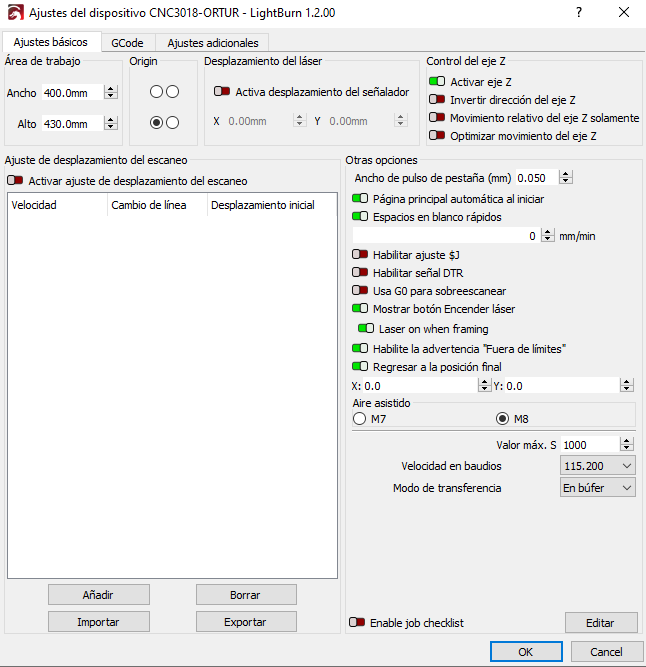This screenshot has width=646, height=667.
Task: Toggle Activa desplazamiento del señalador
Action: click(x=222, y=91)
